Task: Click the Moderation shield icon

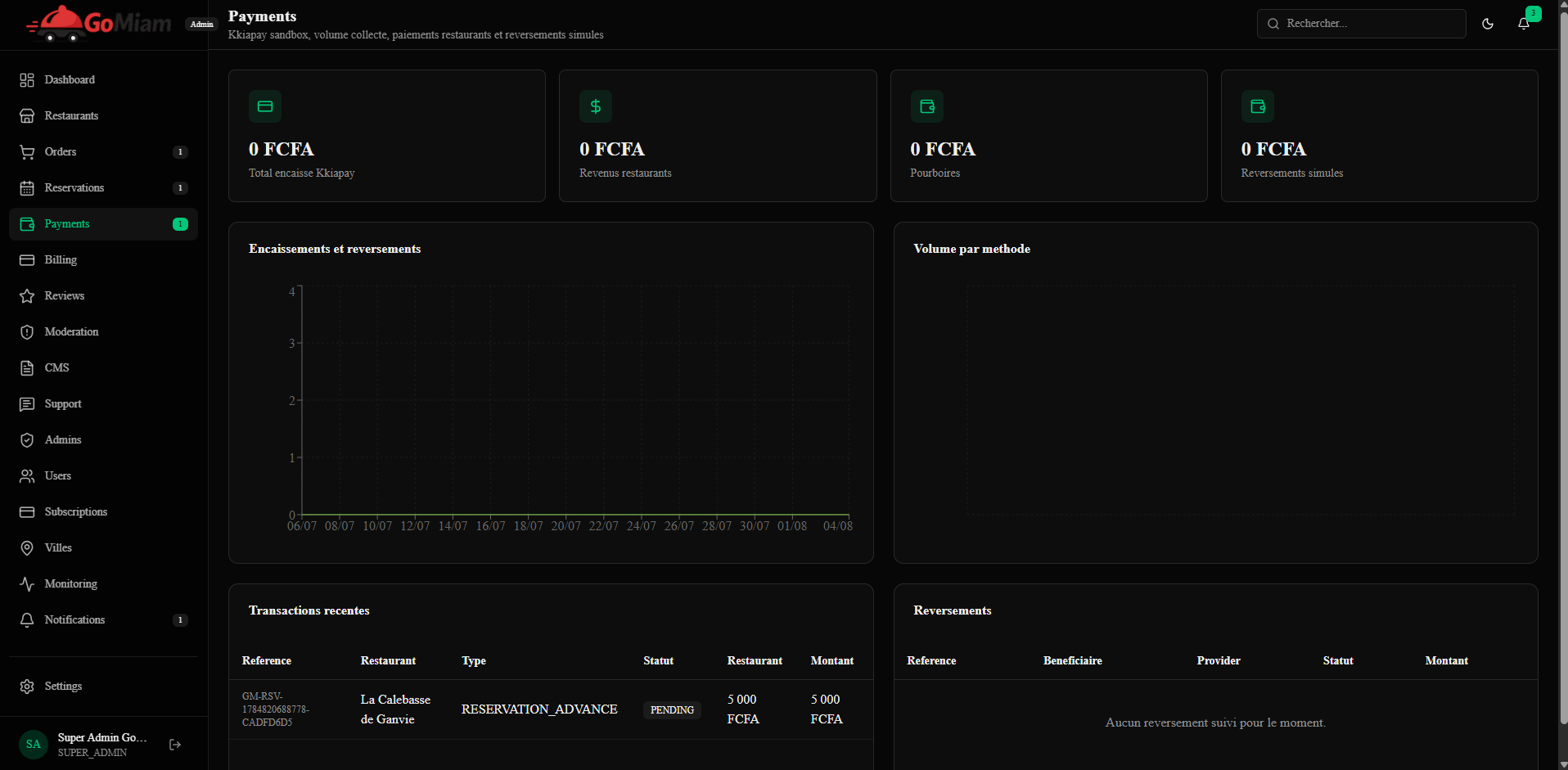Action: 27,332
